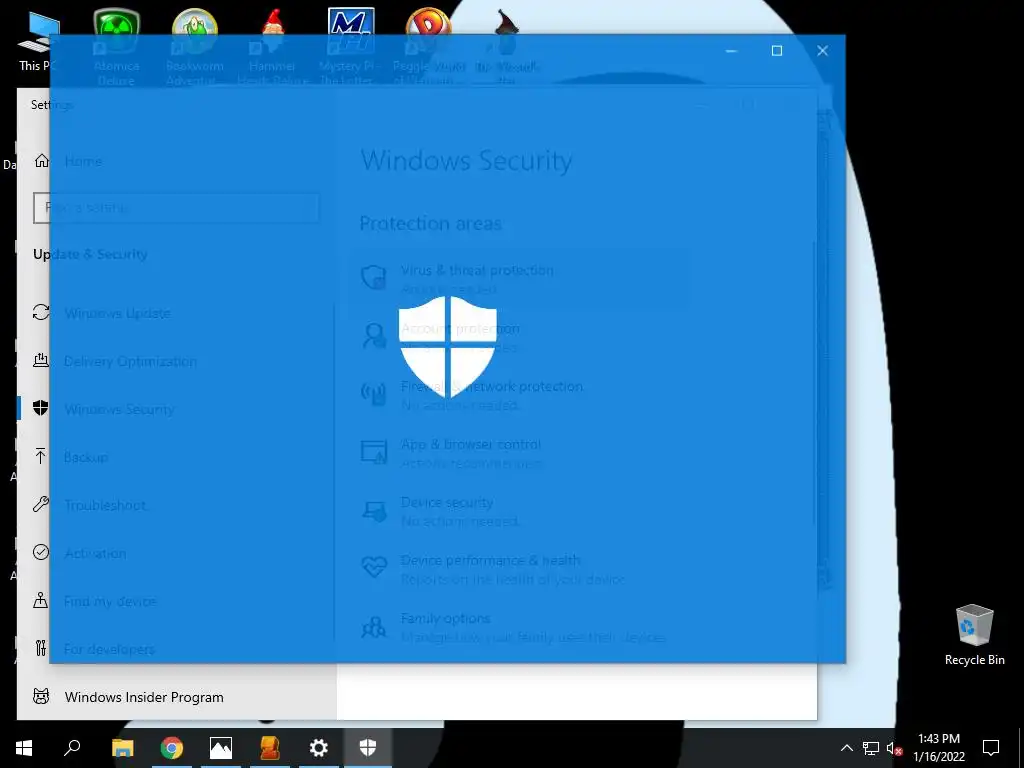
Task: Click Windows Update sync icon in sidebar
Action: pos(41,313)
